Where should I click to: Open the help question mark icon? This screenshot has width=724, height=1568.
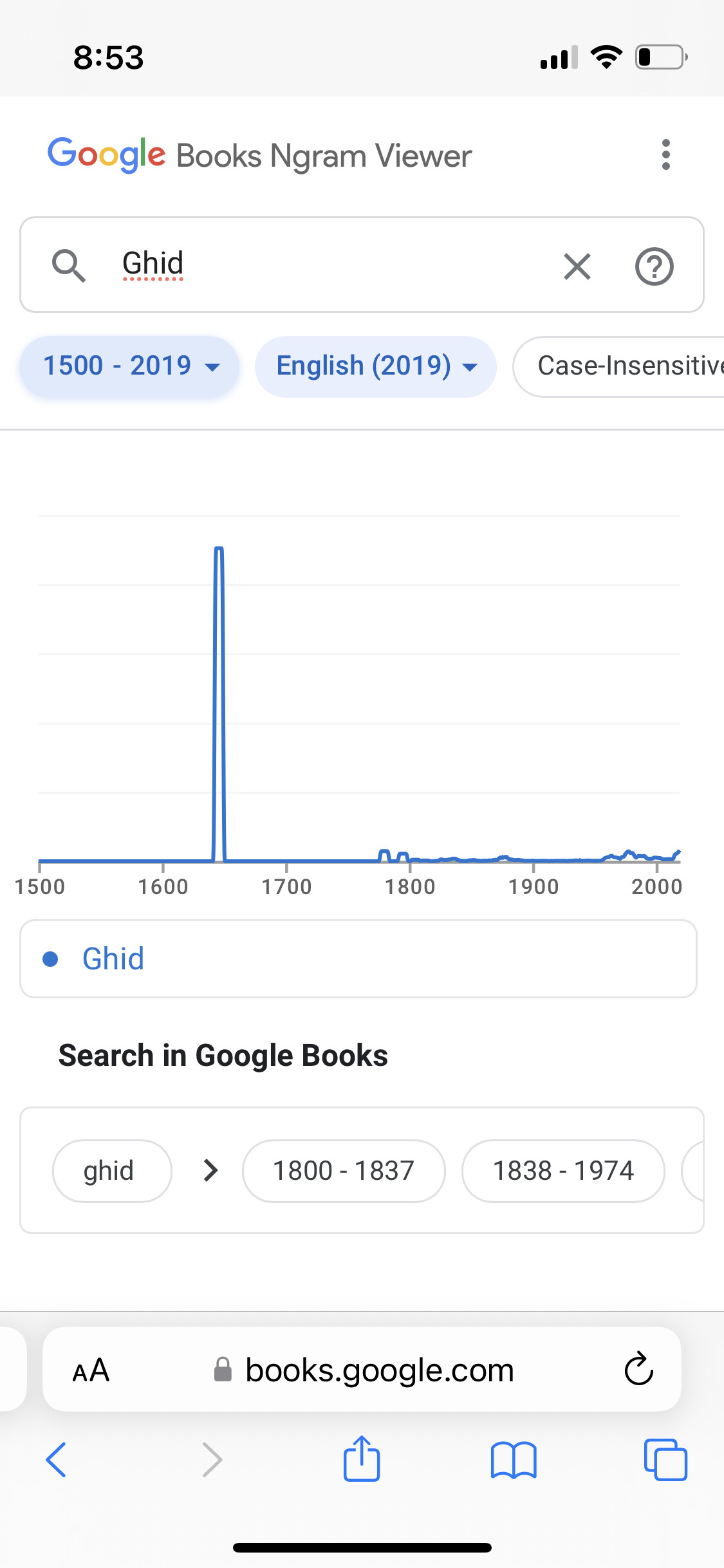(x=654, y=266)
